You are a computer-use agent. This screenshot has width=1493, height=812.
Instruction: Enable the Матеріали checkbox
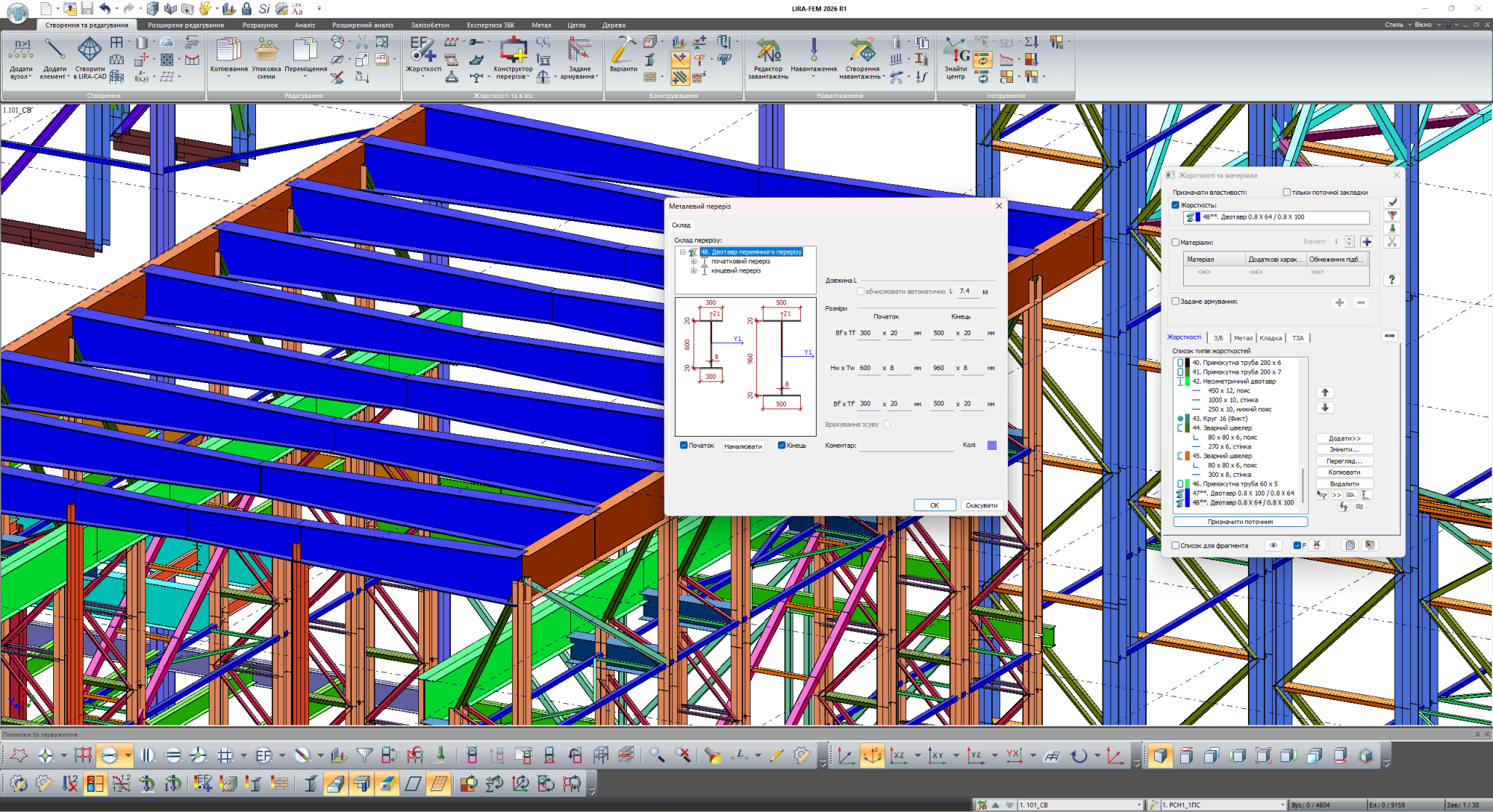1176,242
